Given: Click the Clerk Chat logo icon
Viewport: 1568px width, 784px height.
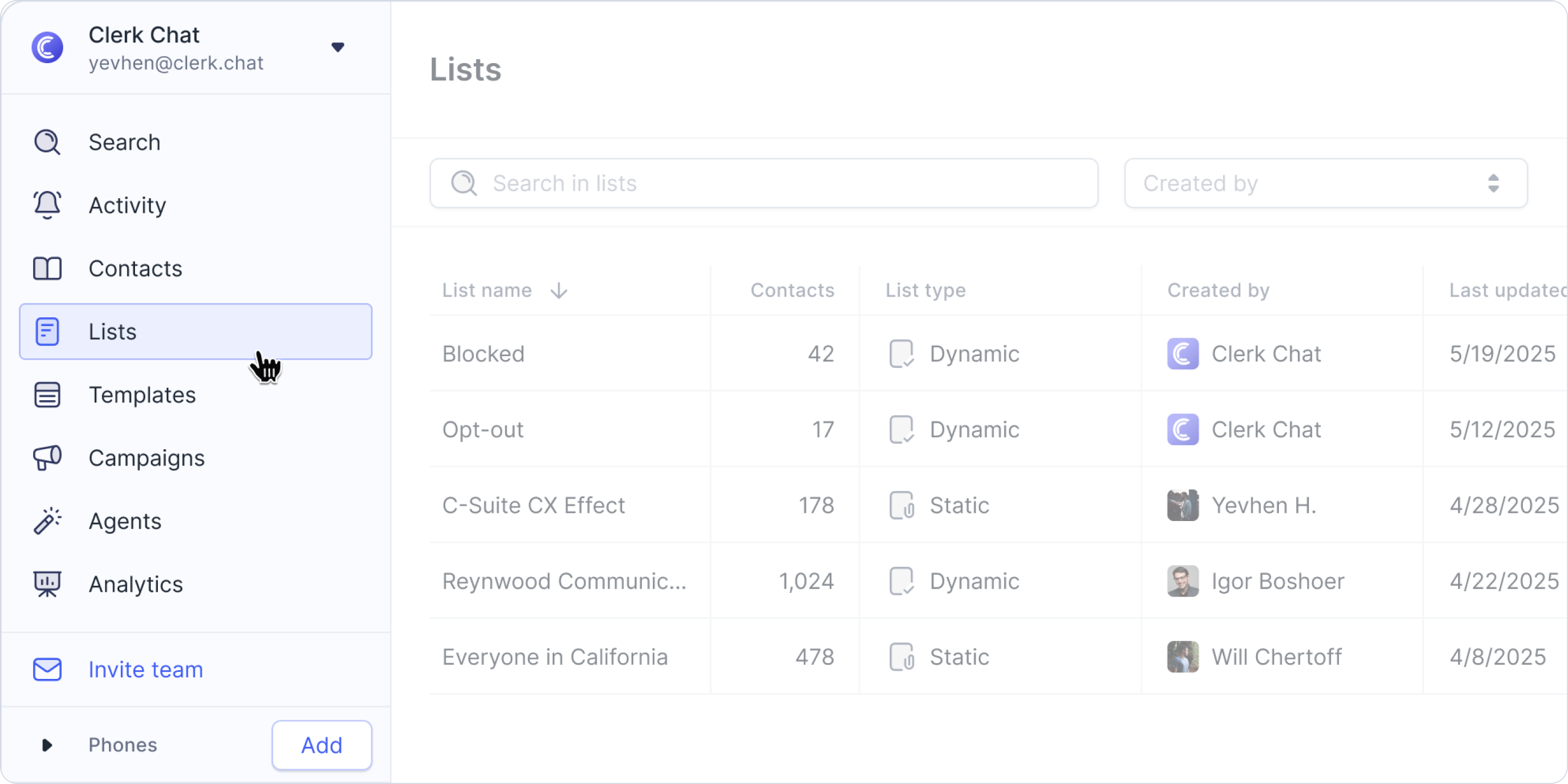Looking at the screenshot, I should tap(47, 47).
